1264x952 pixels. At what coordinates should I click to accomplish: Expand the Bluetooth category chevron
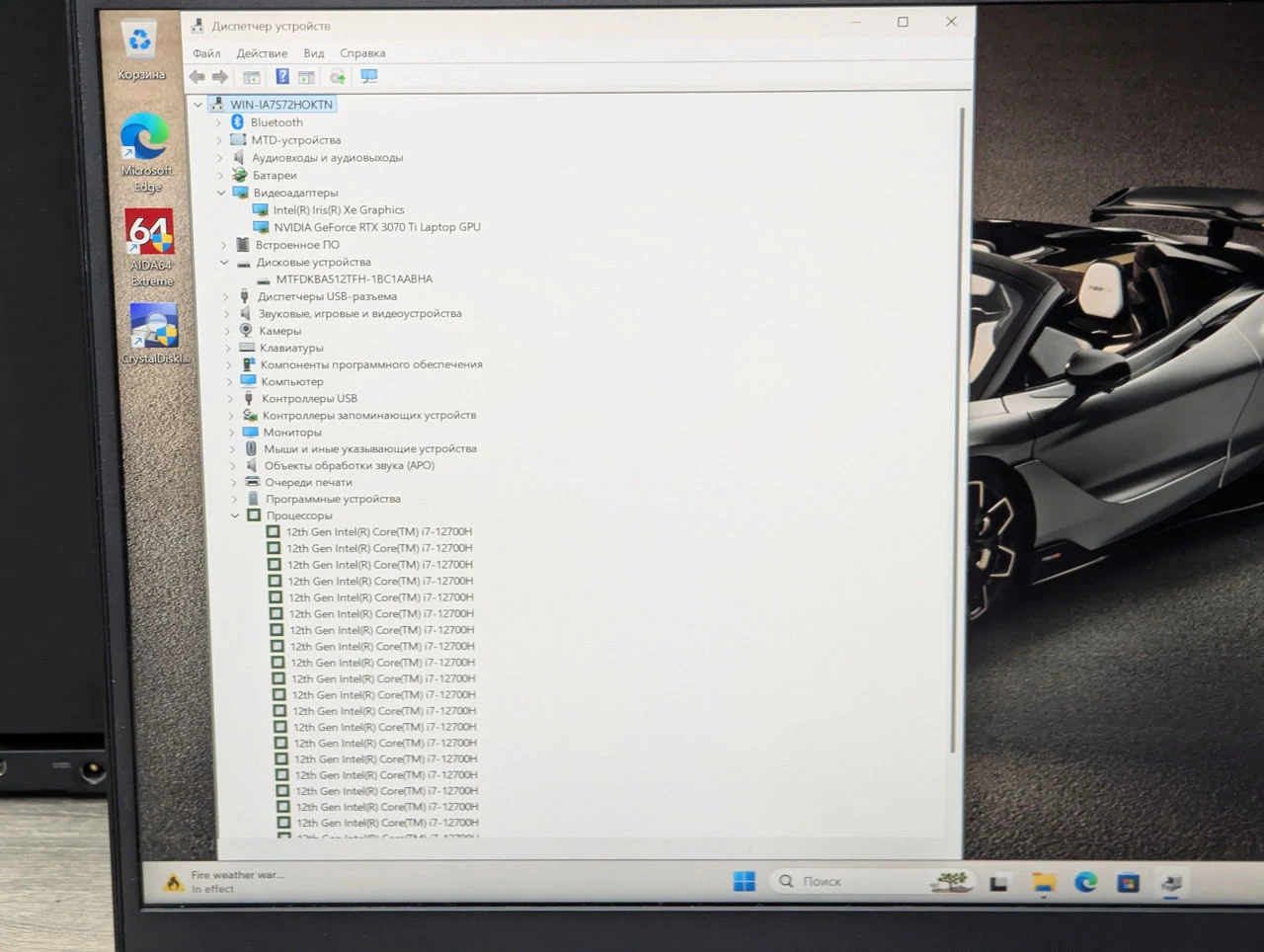point(218,122)
